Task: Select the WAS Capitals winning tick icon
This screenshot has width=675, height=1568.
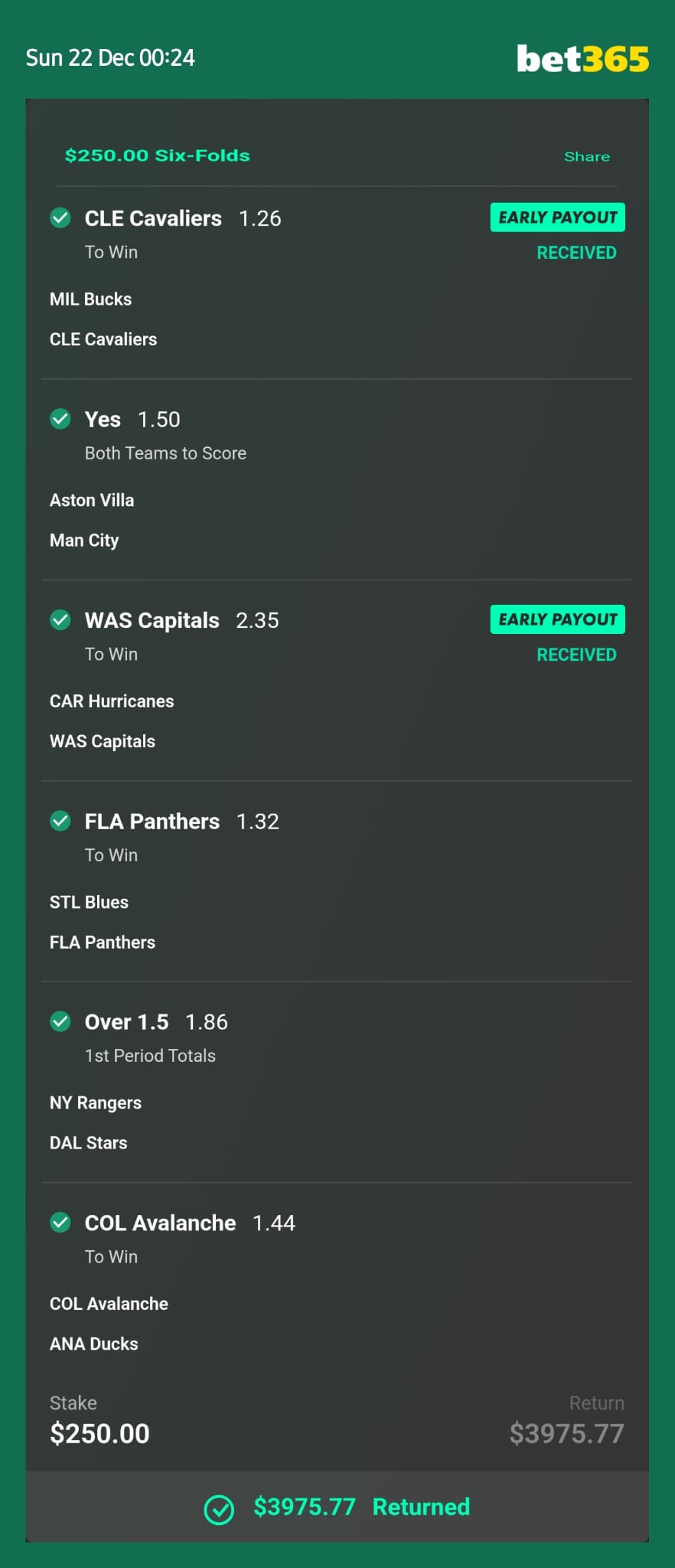Action: [x=60, y=619]
